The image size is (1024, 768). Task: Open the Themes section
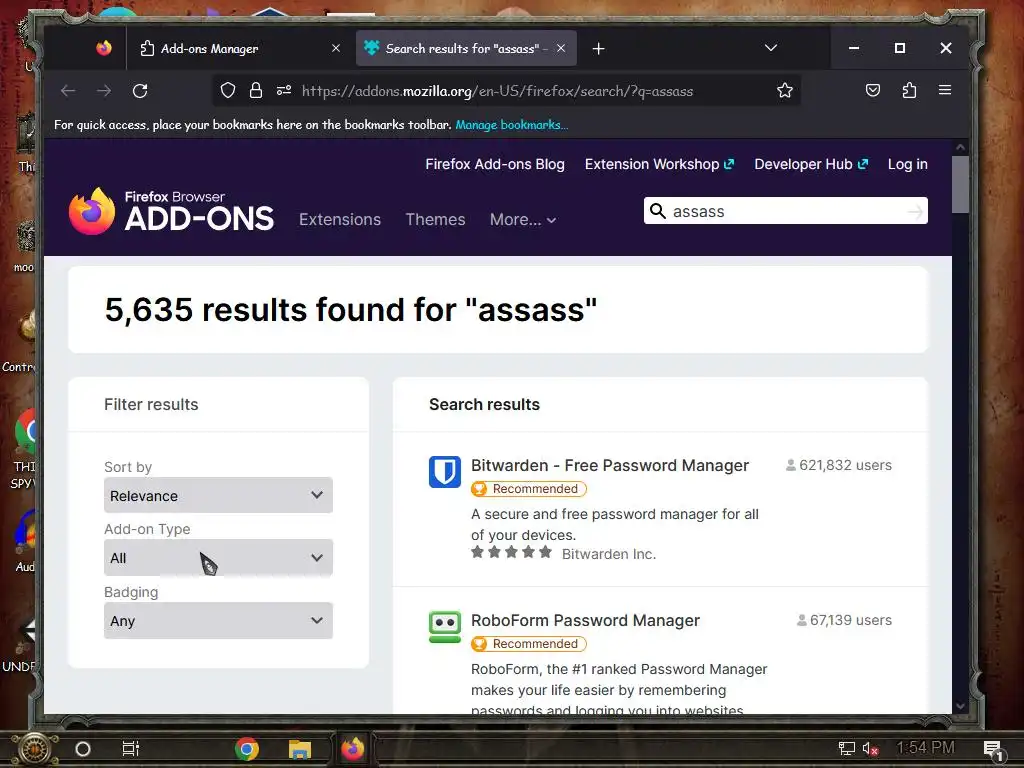tap(435, 219)
